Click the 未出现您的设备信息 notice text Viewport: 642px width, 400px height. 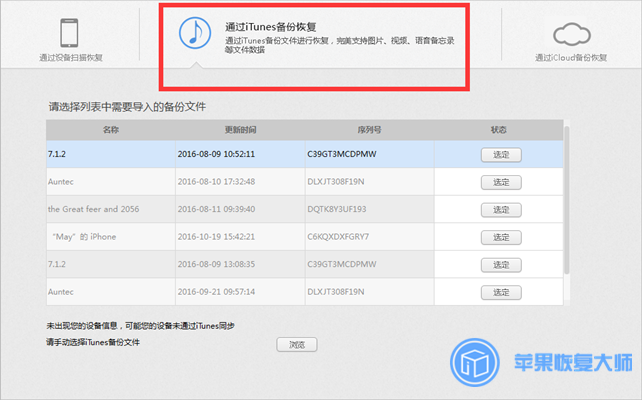click(140, 326)
